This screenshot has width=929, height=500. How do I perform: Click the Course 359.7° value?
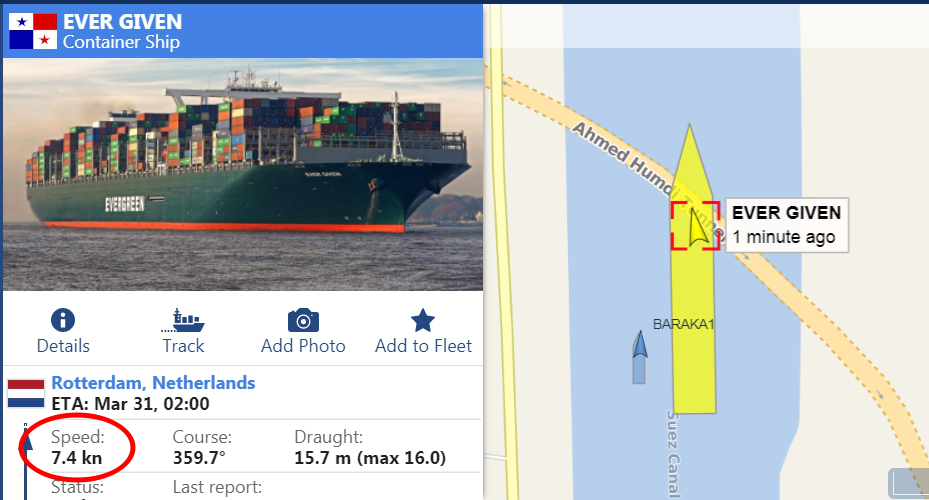coord(199,458)
